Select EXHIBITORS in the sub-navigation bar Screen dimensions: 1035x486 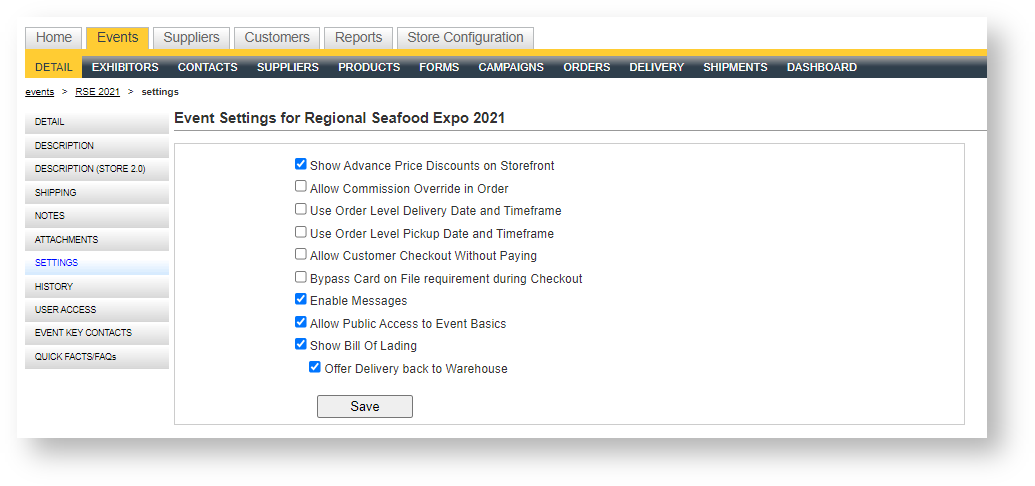tap(125, 67)
